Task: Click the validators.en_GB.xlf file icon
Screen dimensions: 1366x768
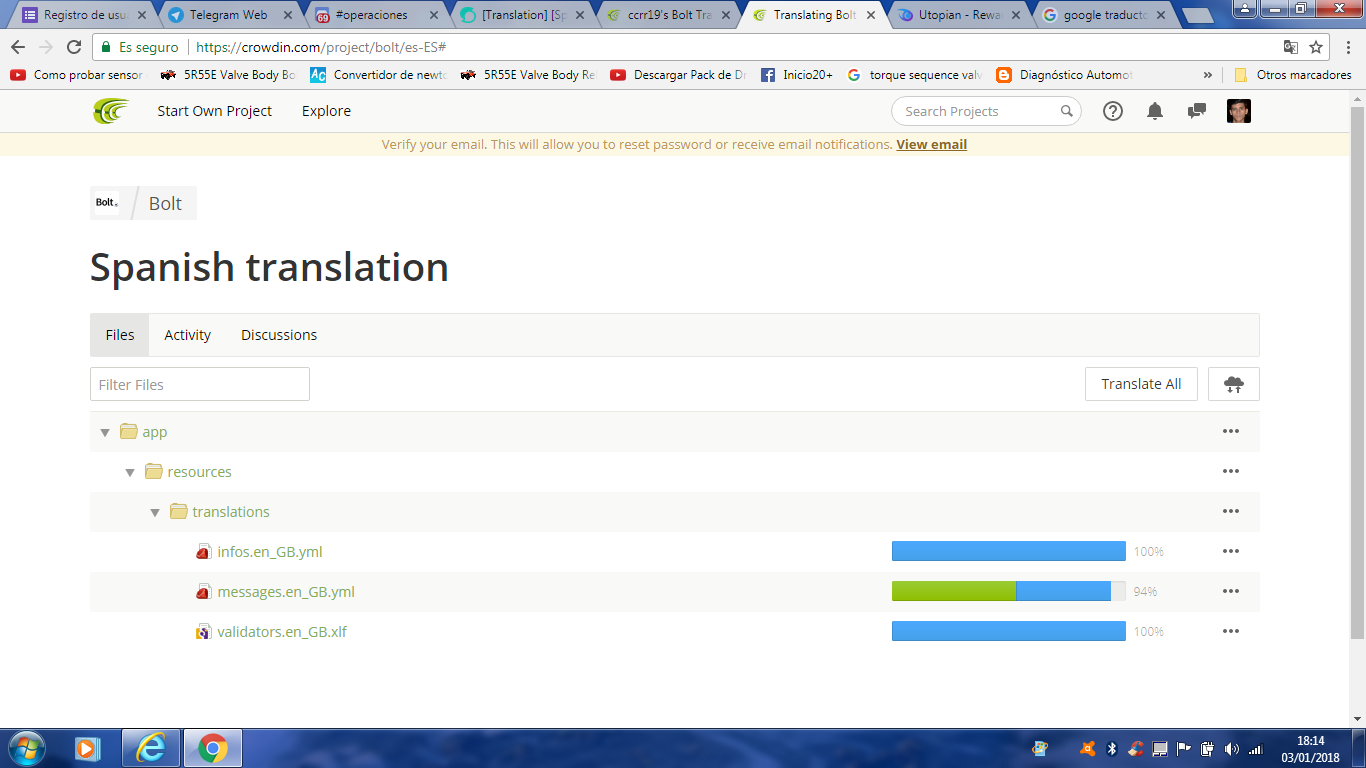Action: [x=203, y=632]
